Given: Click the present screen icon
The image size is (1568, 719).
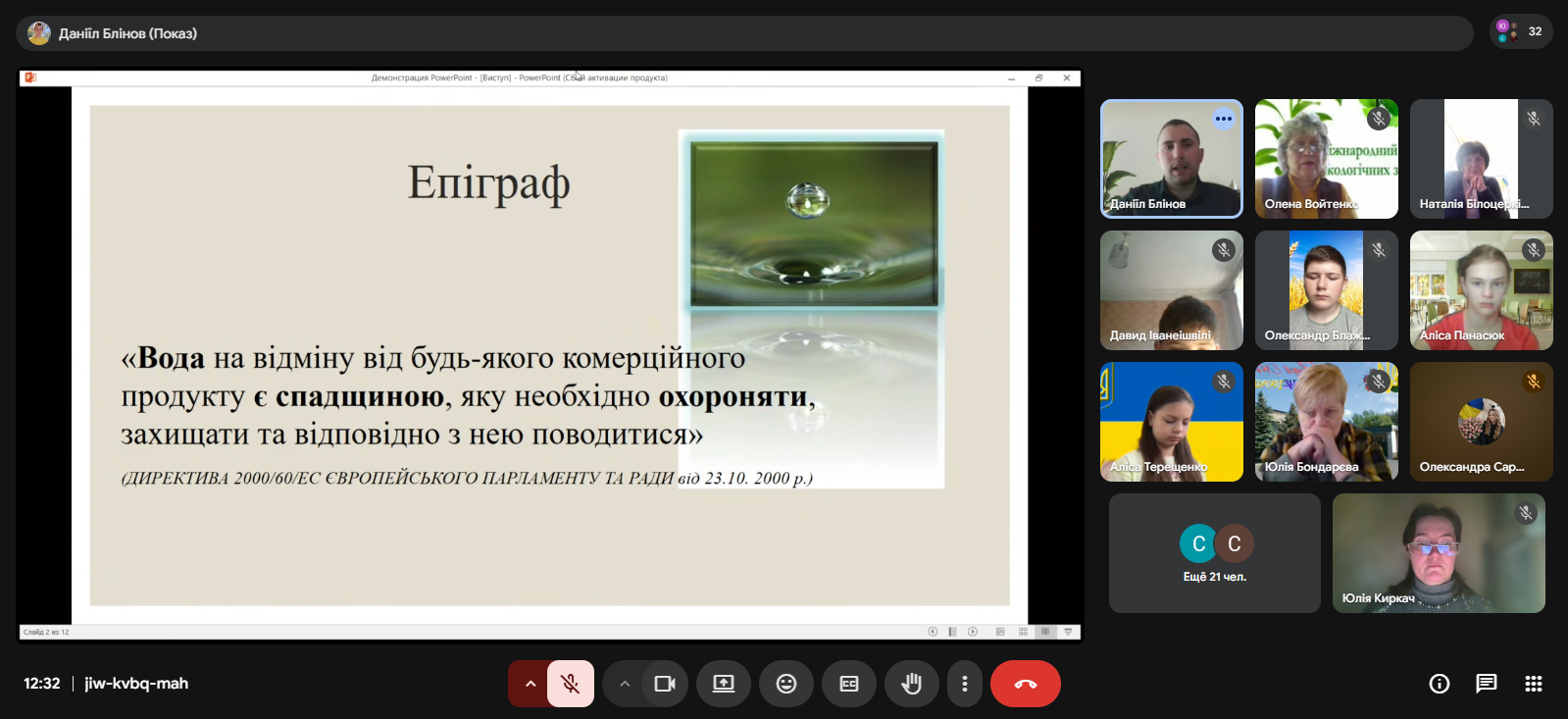Looking at the screenshot, I should 724,684.
